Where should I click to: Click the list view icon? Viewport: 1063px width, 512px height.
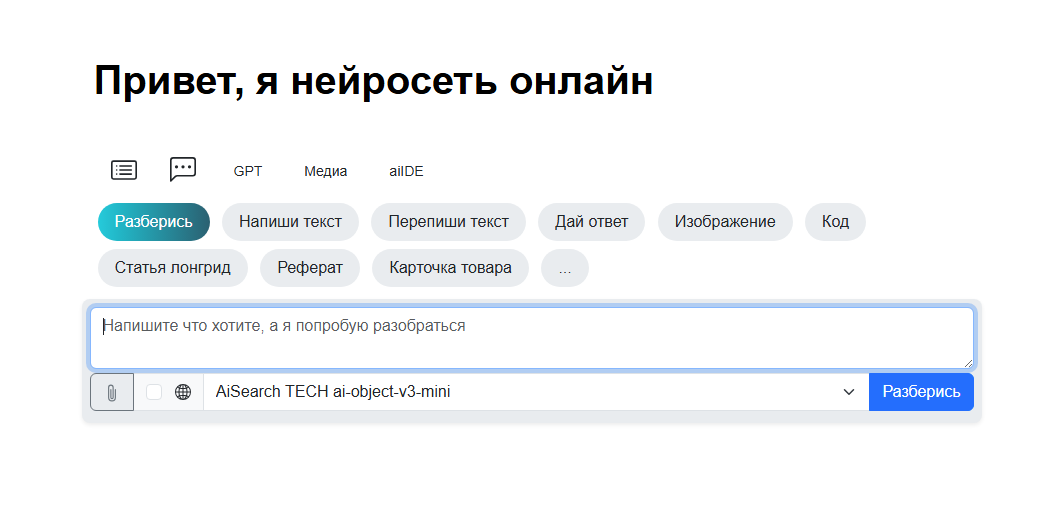pos(124,170)
